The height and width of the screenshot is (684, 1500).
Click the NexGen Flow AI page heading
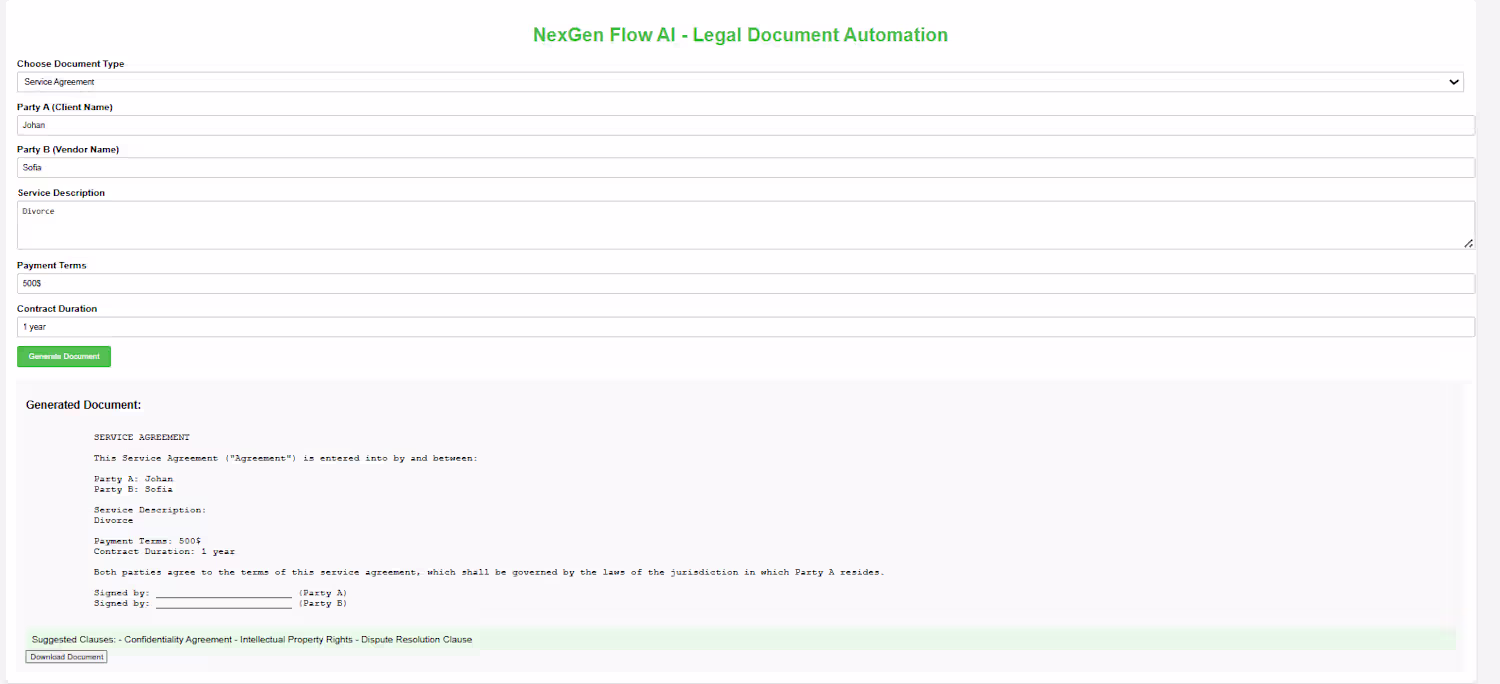pyautogui.click(x=740, y=35)
